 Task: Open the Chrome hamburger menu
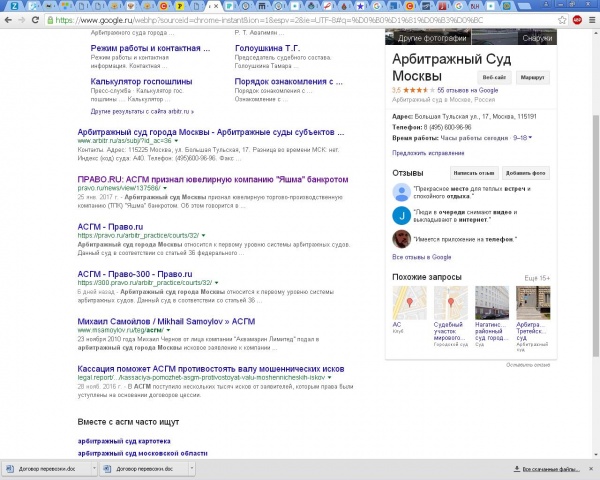coord(592,20)
